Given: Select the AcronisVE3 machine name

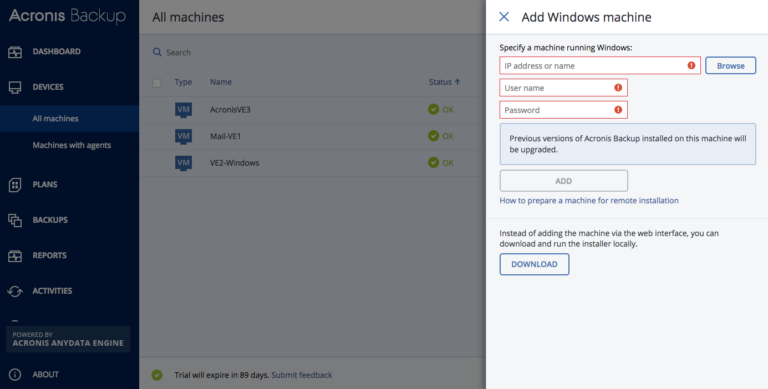Looking at the screenshot, I should point(230,109).
